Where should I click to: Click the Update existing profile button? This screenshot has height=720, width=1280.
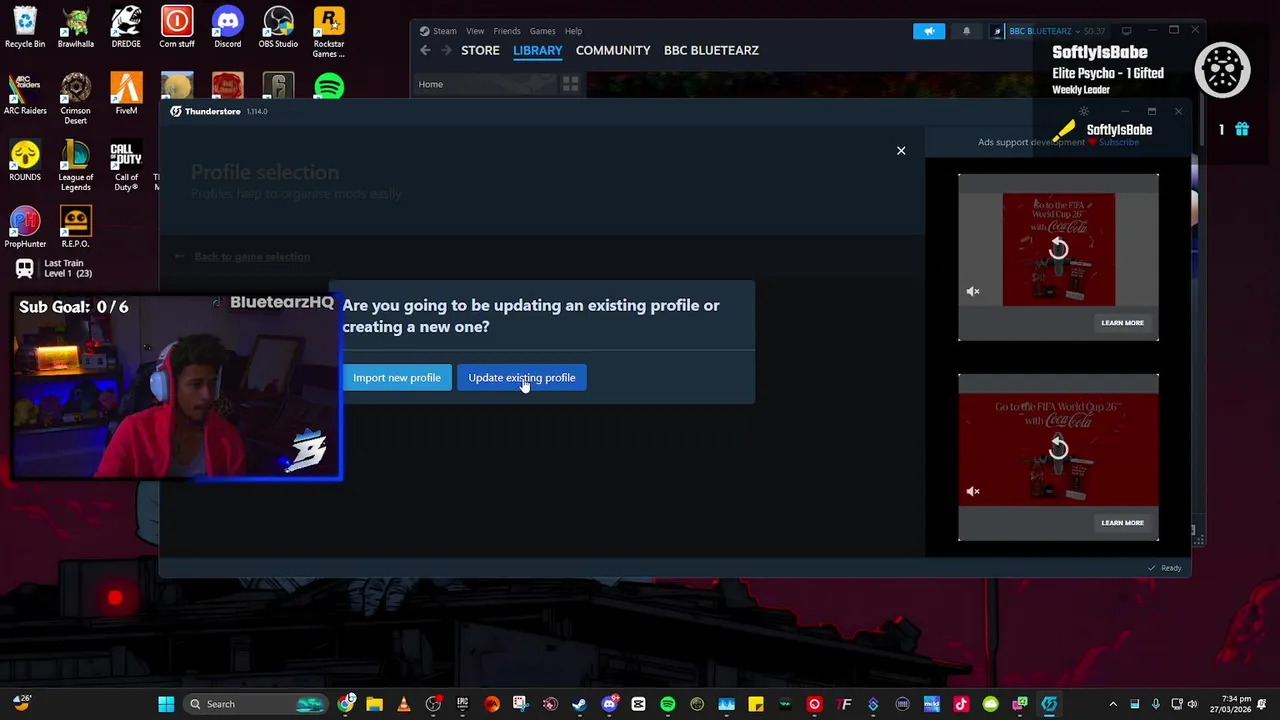(x=522, y=378)
